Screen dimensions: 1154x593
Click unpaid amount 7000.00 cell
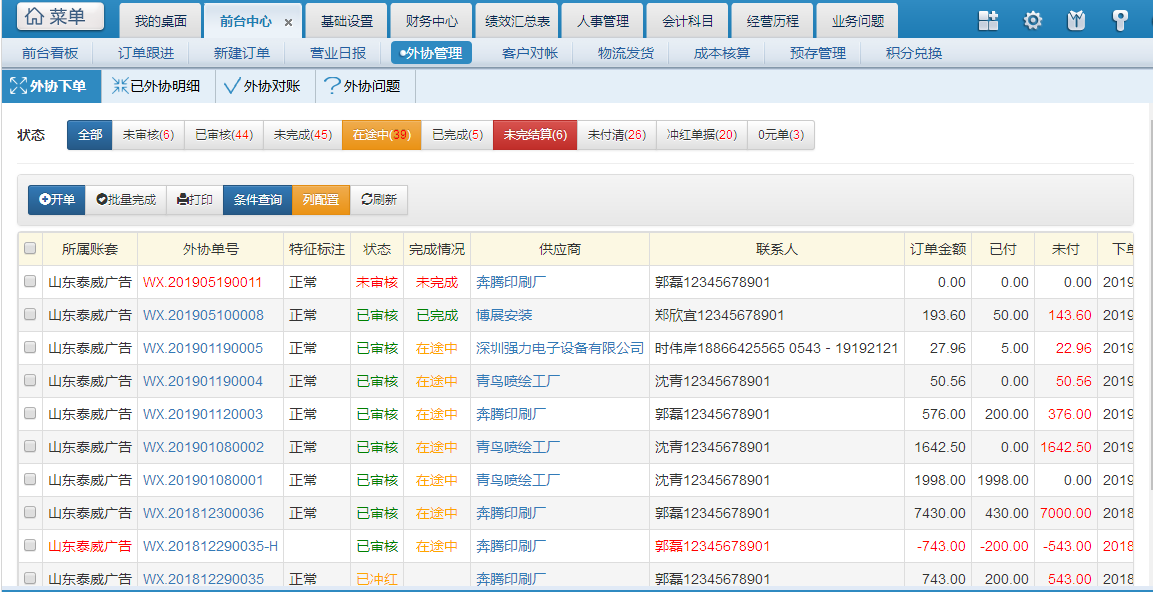click(x=1066, y=513)
